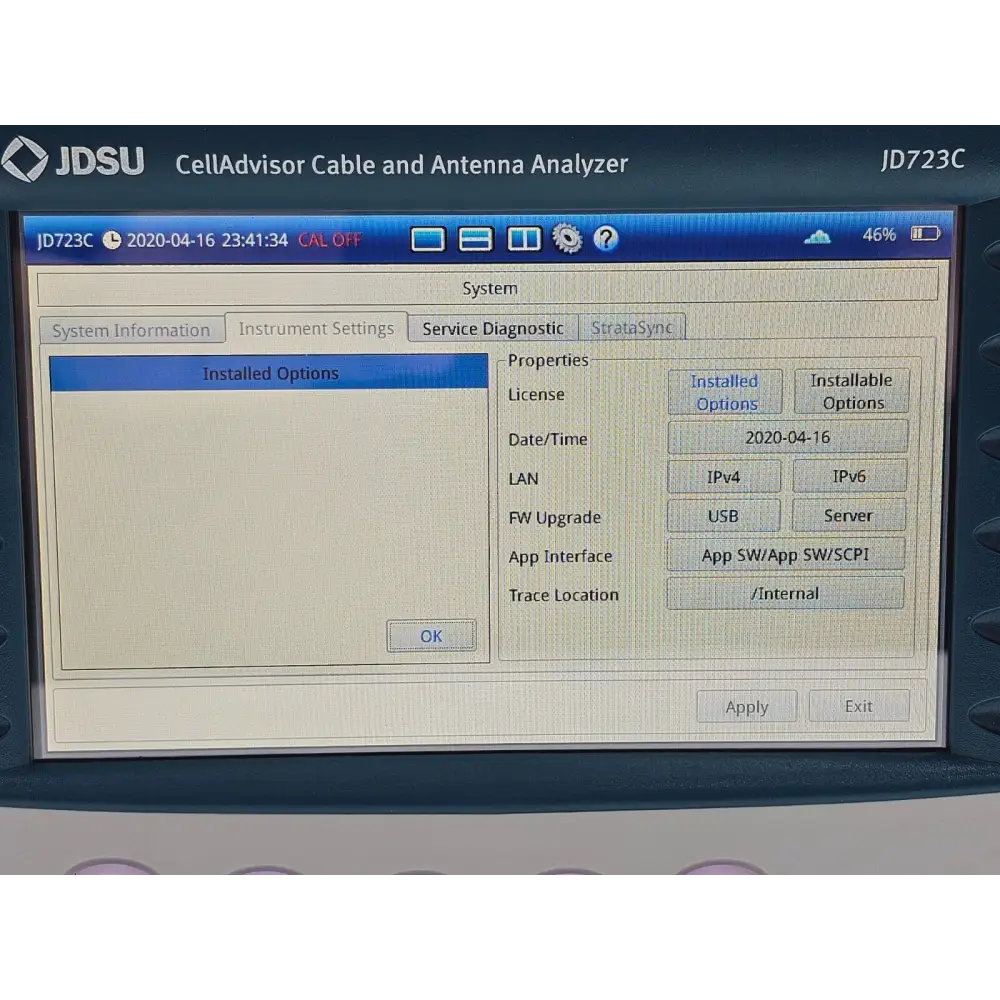
Task: Click the App Interface label
Action: pos(561,557)
